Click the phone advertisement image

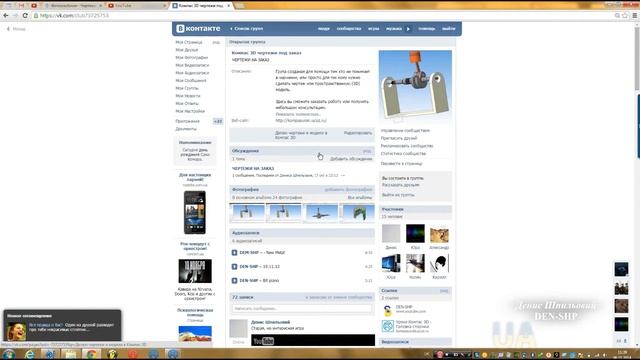(195, 212)
